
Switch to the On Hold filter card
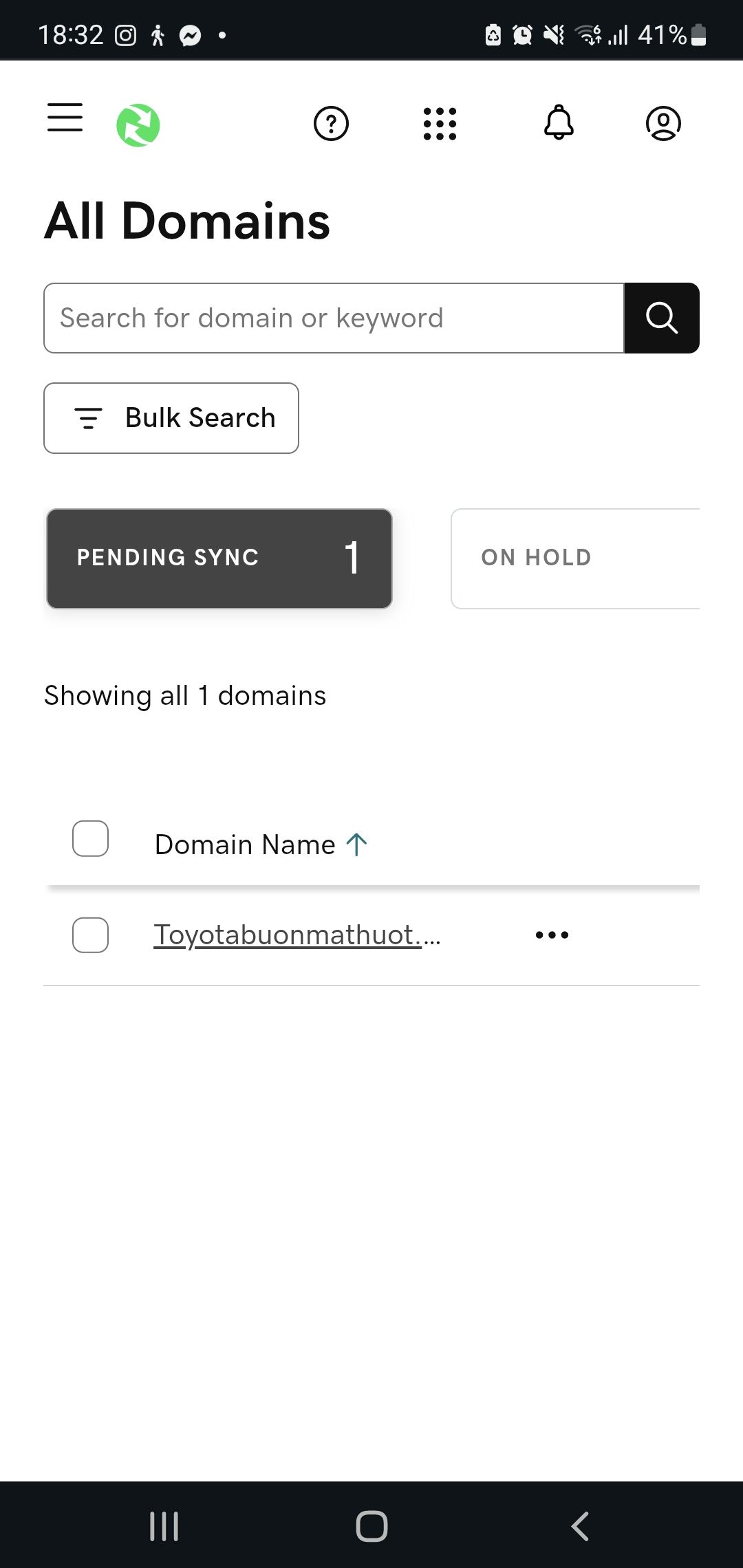click(575, 558)
